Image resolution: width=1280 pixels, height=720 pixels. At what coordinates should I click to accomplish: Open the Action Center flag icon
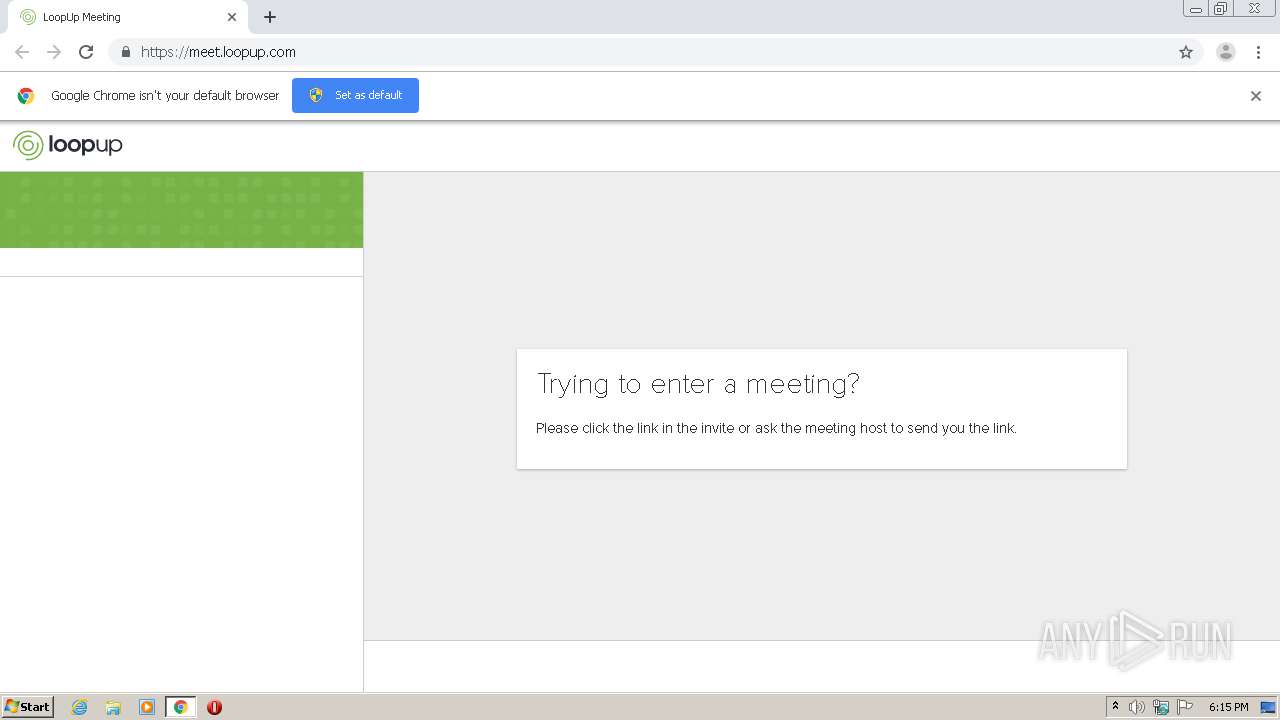click(1185, 707)
